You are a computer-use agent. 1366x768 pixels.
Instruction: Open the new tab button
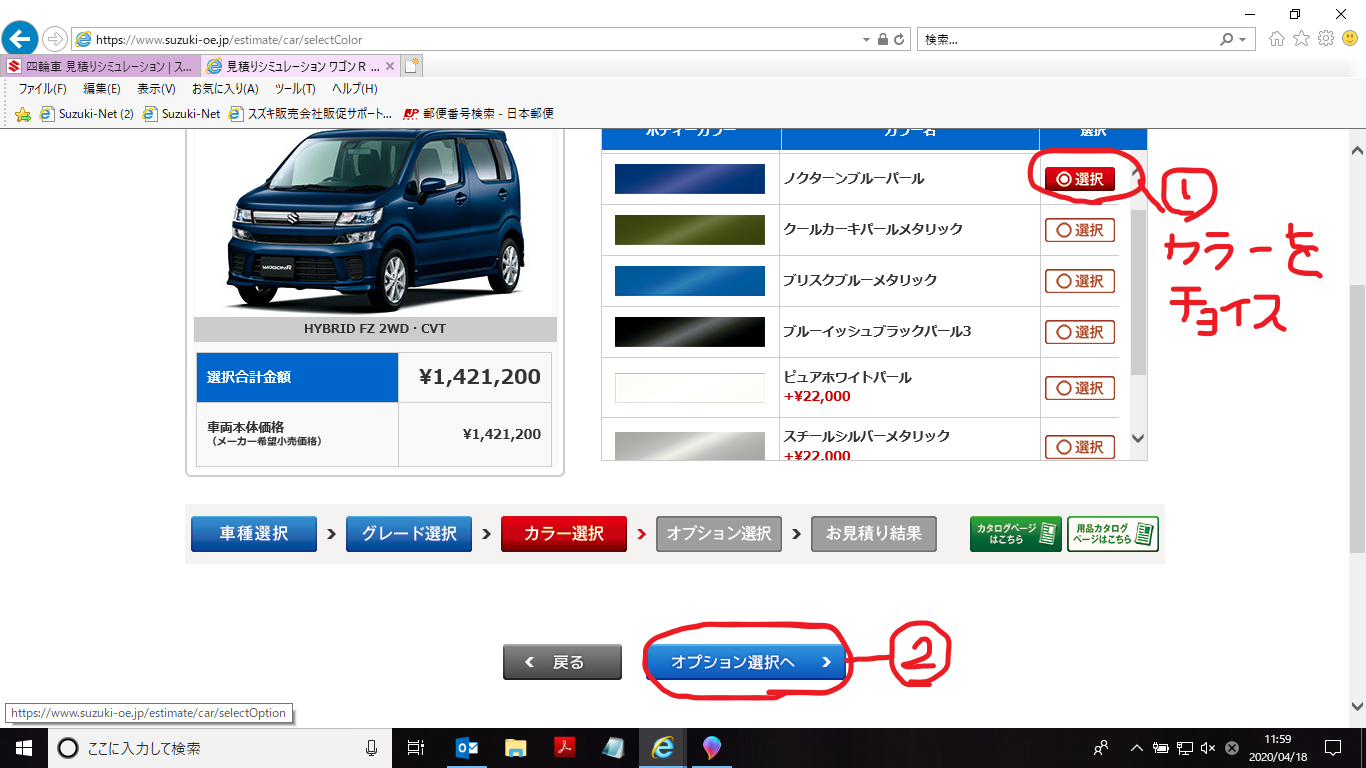tap(412, 66)
